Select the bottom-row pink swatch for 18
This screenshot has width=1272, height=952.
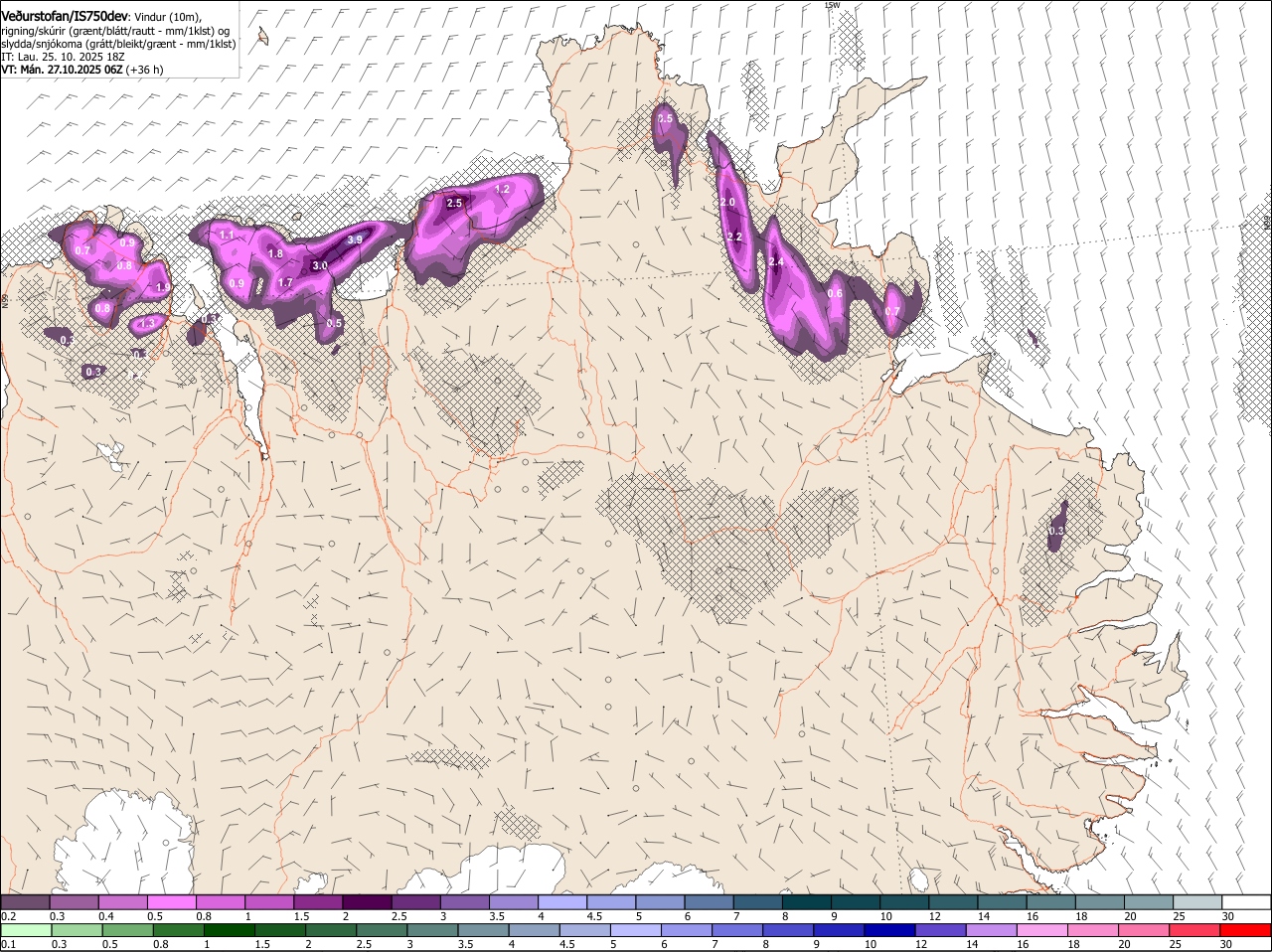(x=1093, y=930)
